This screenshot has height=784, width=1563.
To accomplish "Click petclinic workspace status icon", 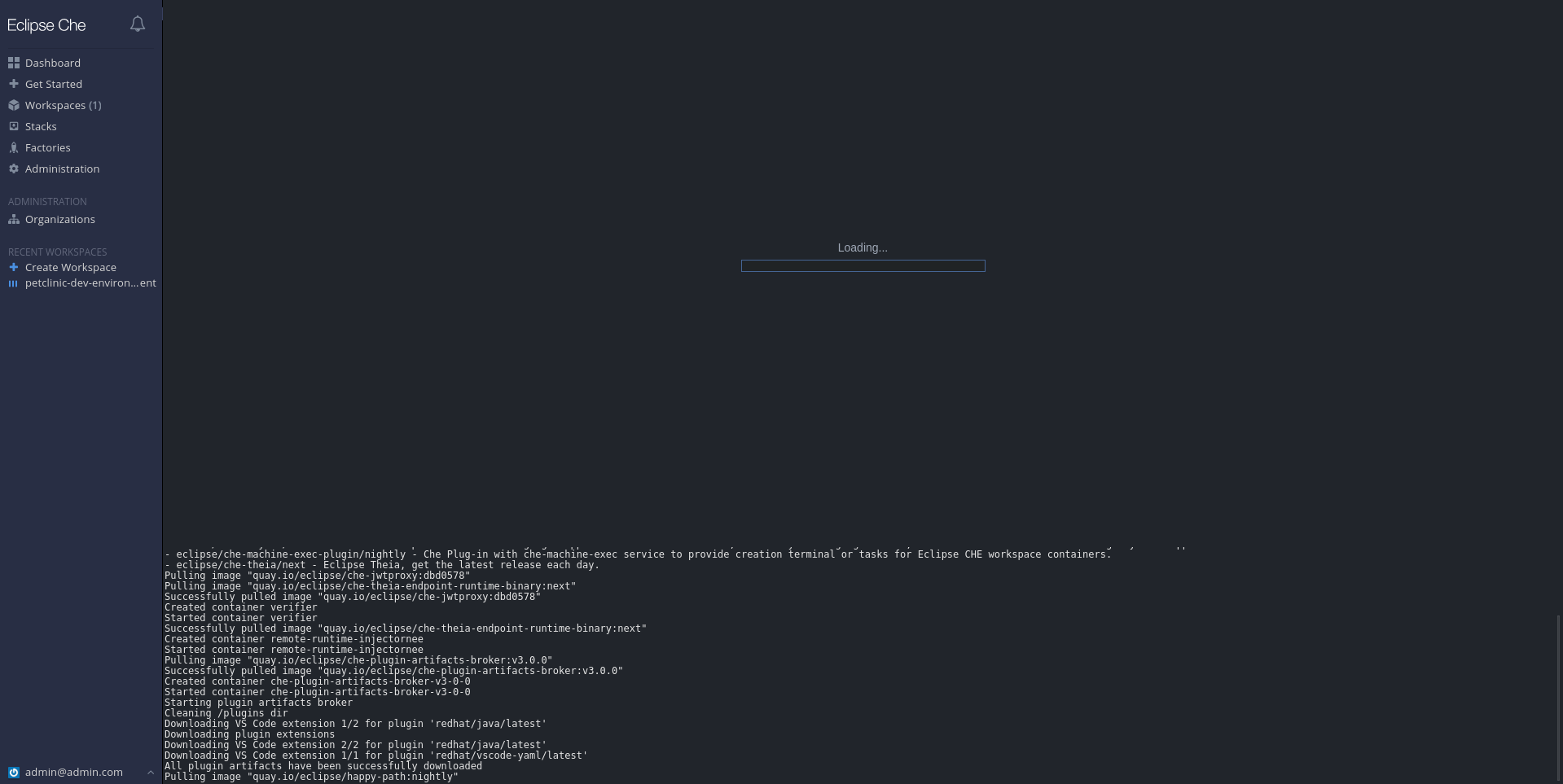I will tap(13, 283).
